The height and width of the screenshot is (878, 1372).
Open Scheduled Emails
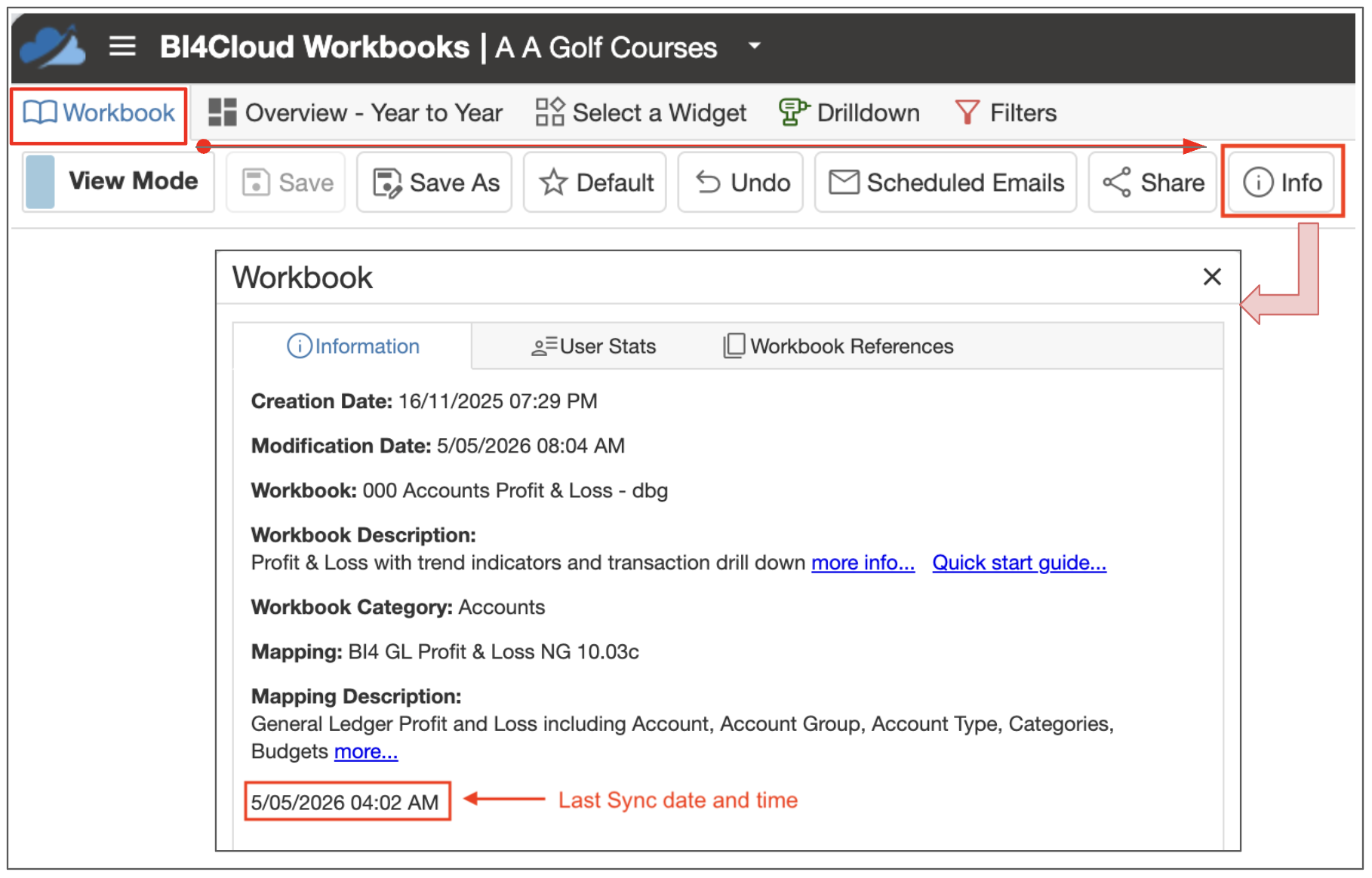tap(946, 183)
